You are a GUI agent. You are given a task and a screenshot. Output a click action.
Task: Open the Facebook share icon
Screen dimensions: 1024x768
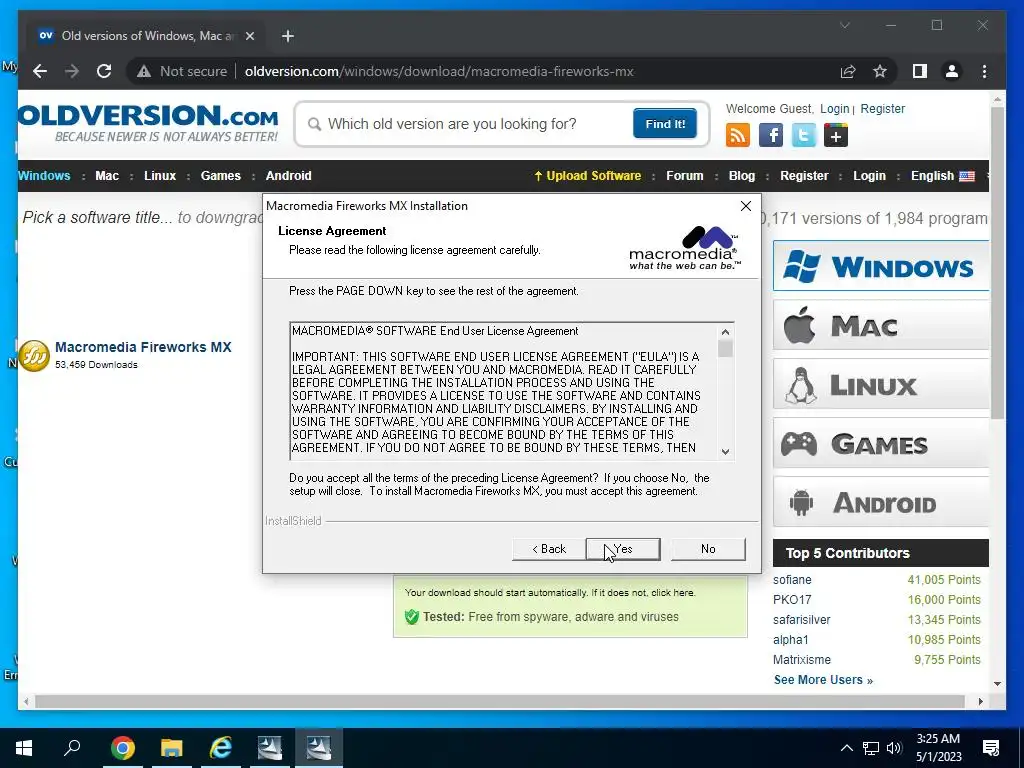point(771,135)
